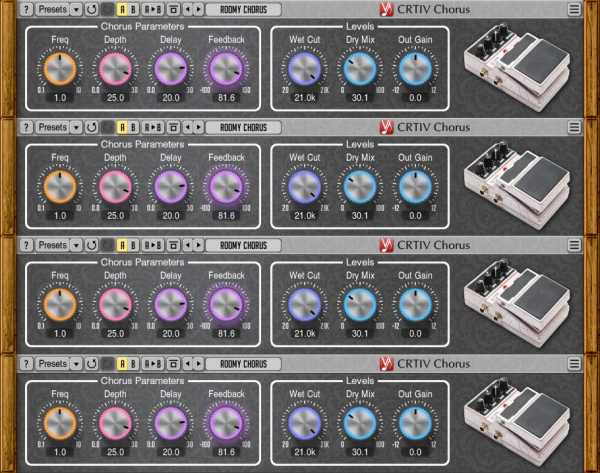Click the Presets button in bottom instance
Screen dimensions: 600x473
tap(53, 364)
